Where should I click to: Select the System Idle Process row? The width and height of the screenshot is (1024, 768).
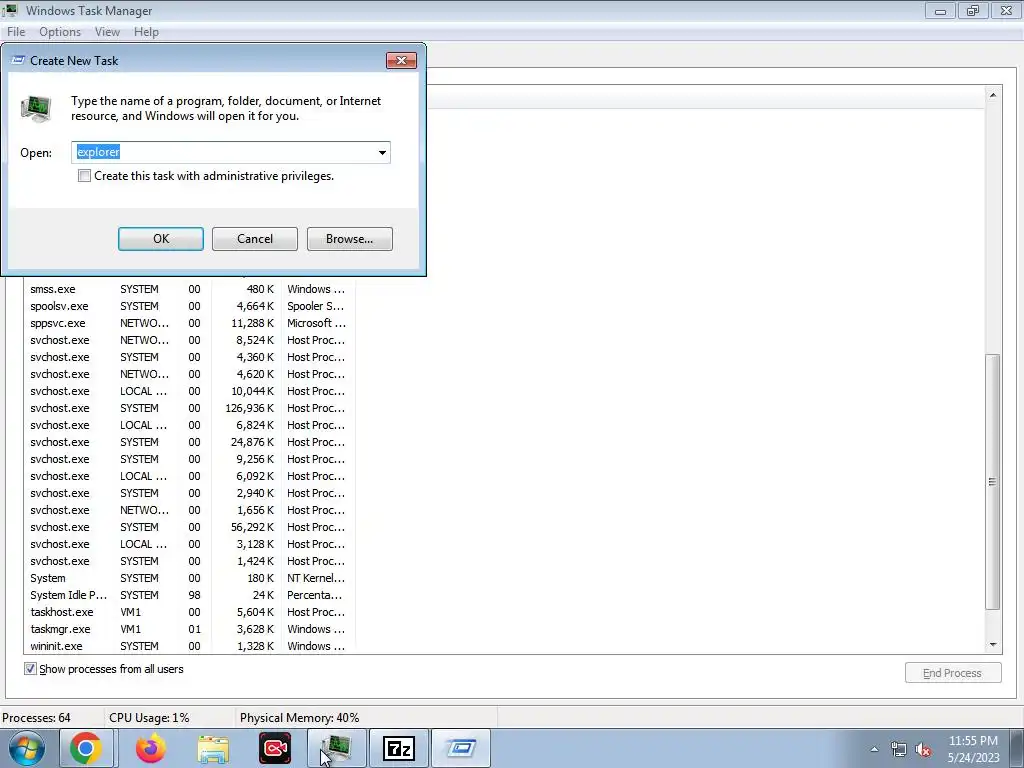[x=189, y=595]
